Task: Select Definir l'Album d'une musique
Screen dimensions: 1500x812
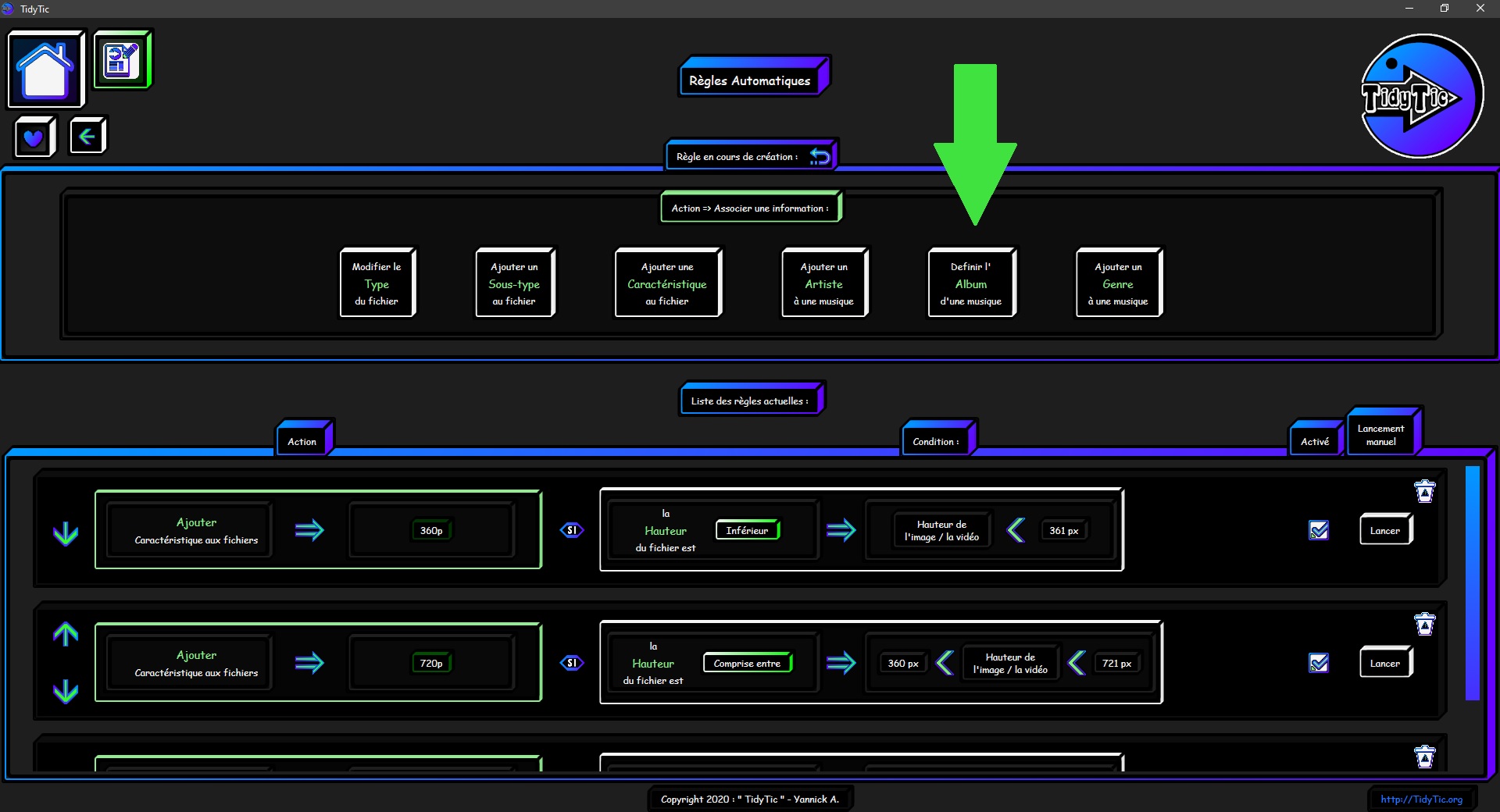Action: (971, 283)
